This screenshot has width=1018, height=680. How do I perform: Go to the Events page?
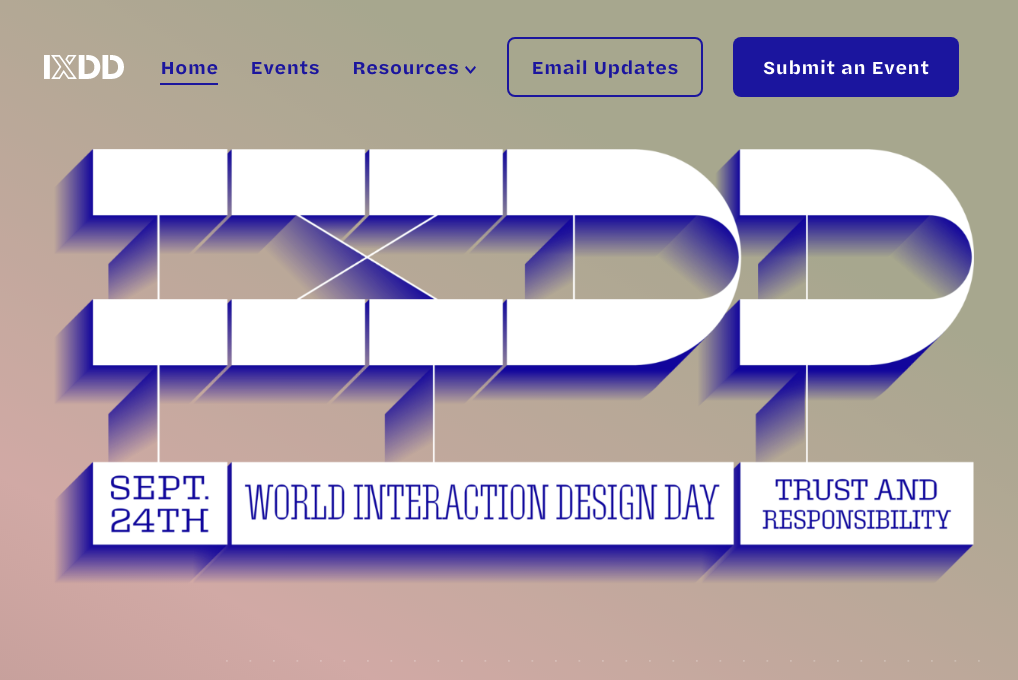point(285,68)
